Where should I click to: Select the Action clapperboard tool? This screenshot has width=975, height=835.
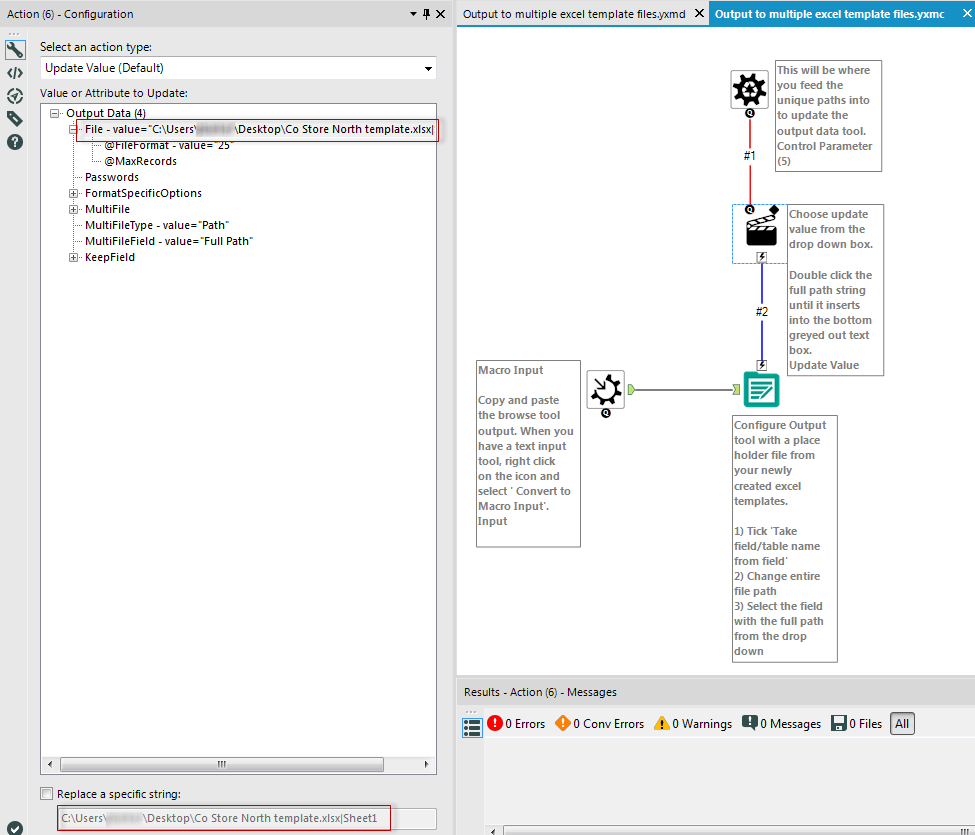click(x=761, y=230)
